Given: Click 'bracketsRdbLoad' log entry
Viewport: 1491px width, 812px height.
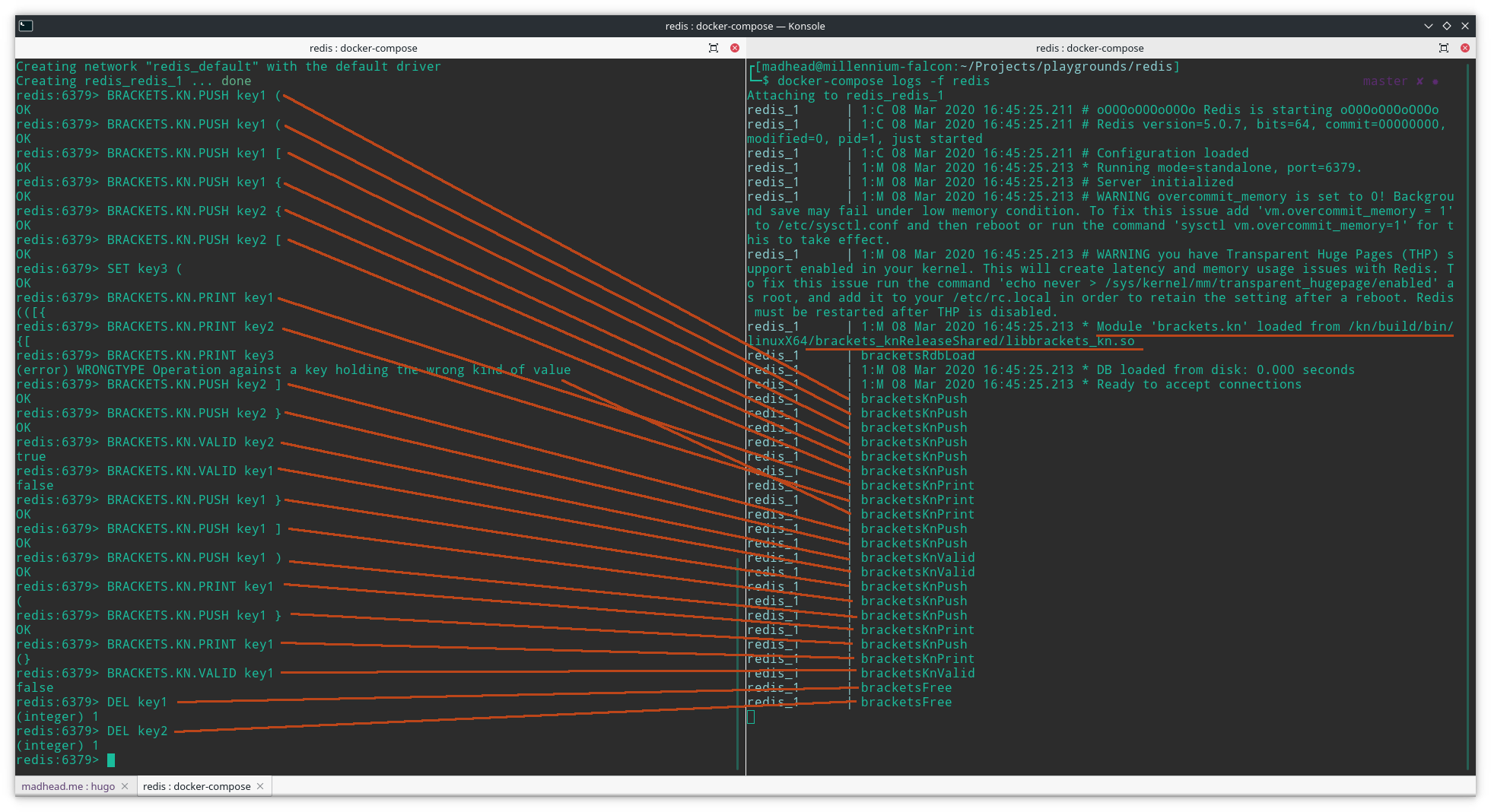Looking at the screenshot, I should point(917,355).
